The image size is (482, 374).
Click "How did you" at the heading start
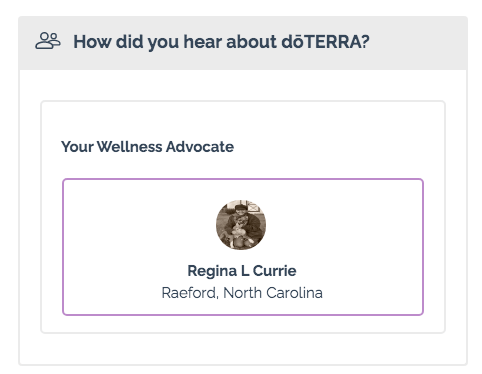click(x=126, y=42)
